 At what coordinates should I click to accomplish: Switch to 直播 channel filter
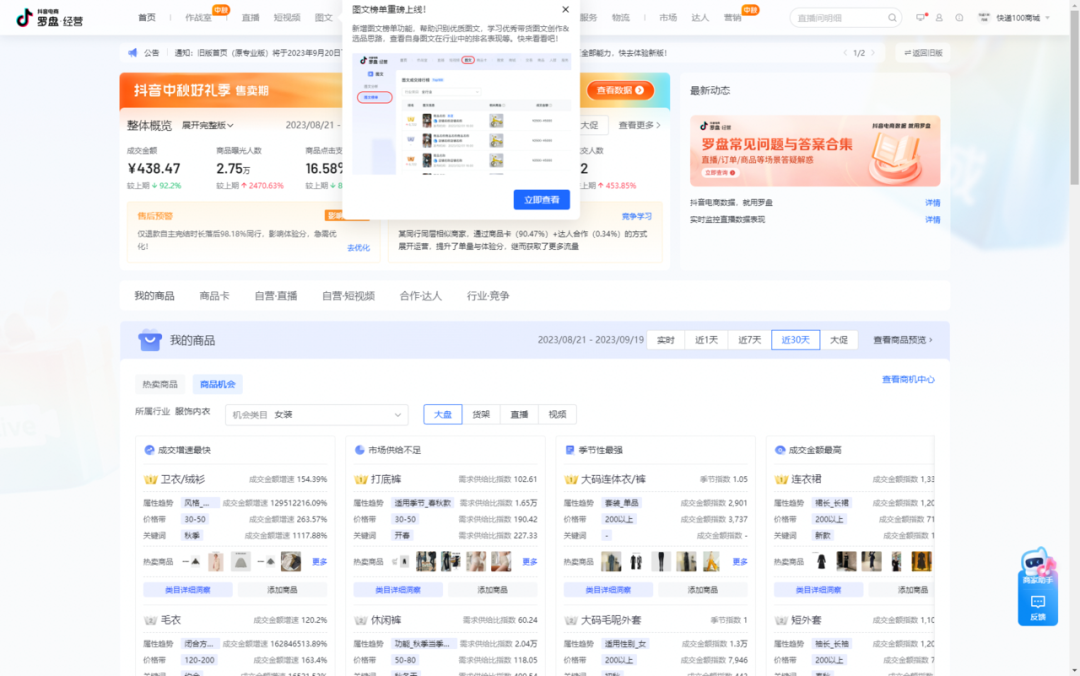click(519, 414)
